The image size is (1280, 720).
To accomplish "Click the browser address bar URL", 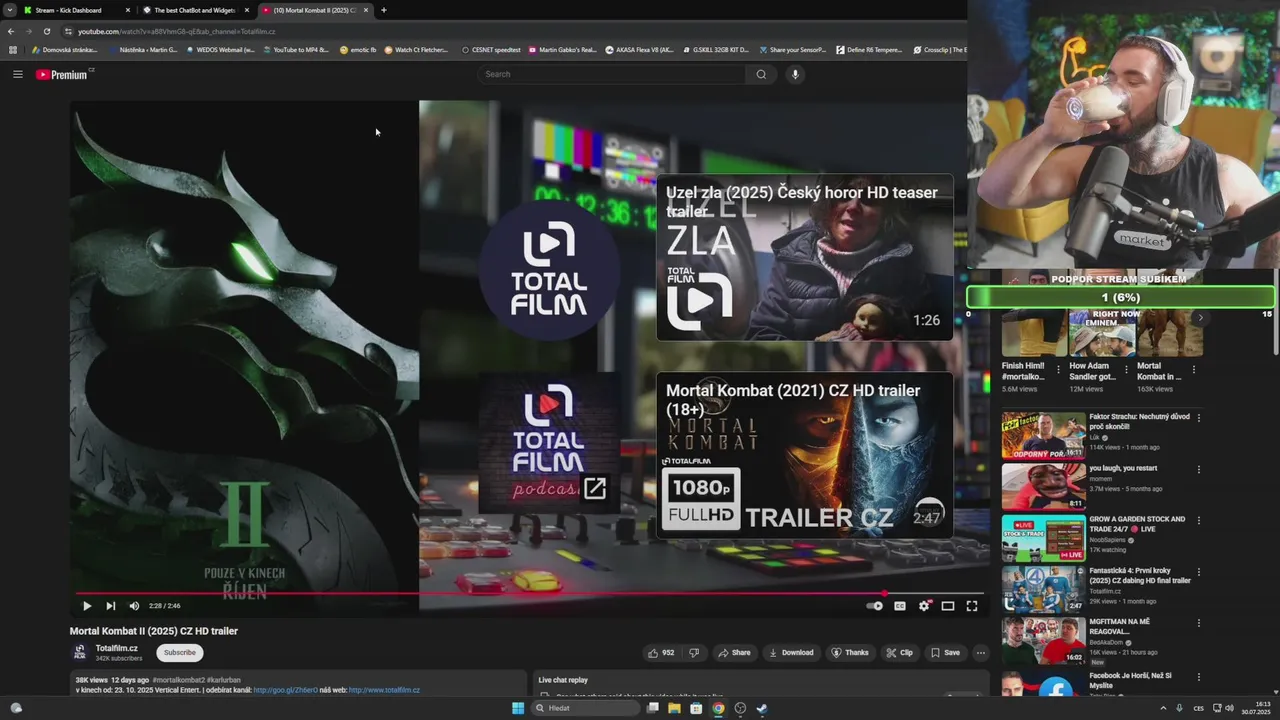I will tap(176, 31).
